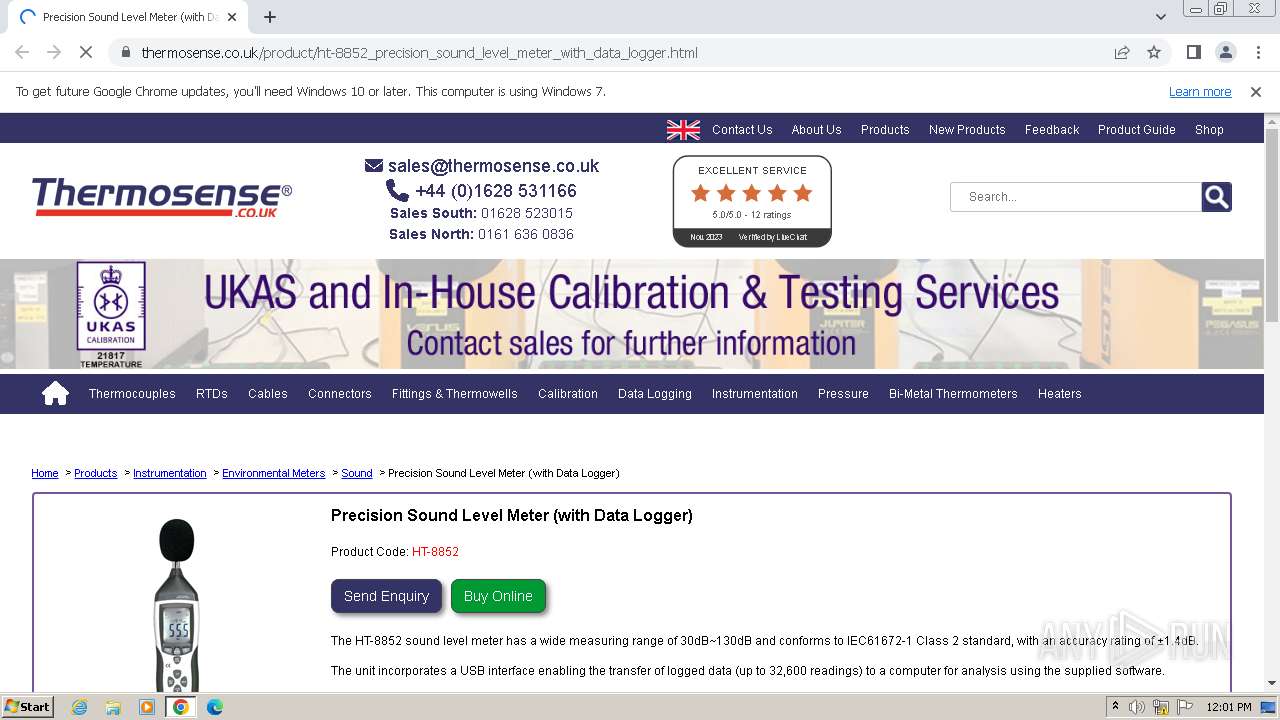Open the Chrome profile icon
Image resolution: width=1280 pixels, height=720 pixels.
1225,52
